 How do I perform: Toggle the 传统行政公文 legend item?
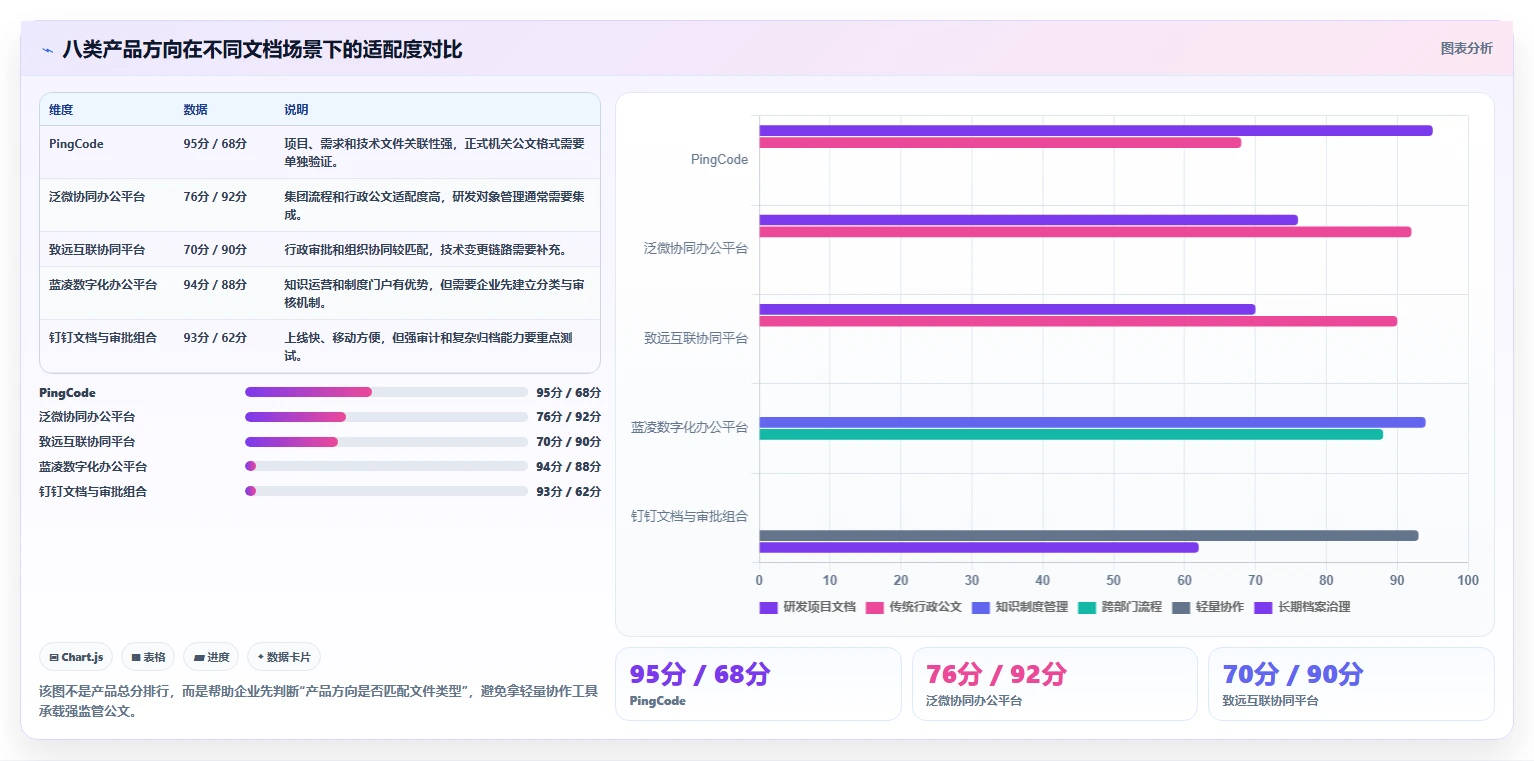914,607
